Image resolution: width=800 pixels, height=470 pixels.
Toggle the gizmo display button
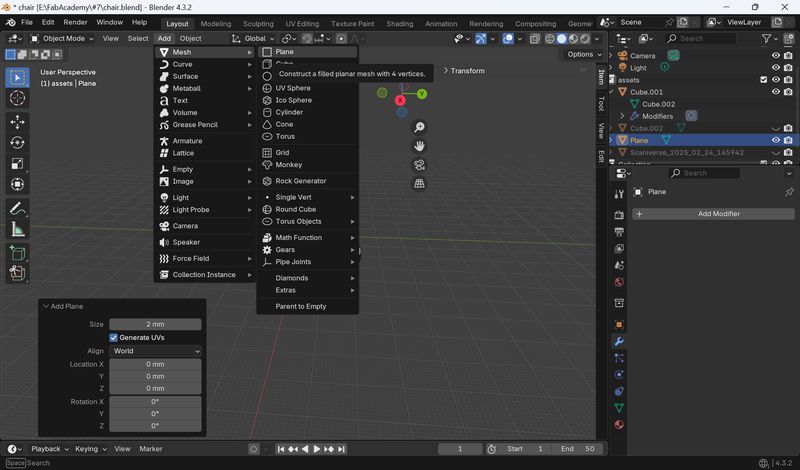pyautogui.click(x=481, y=39)
